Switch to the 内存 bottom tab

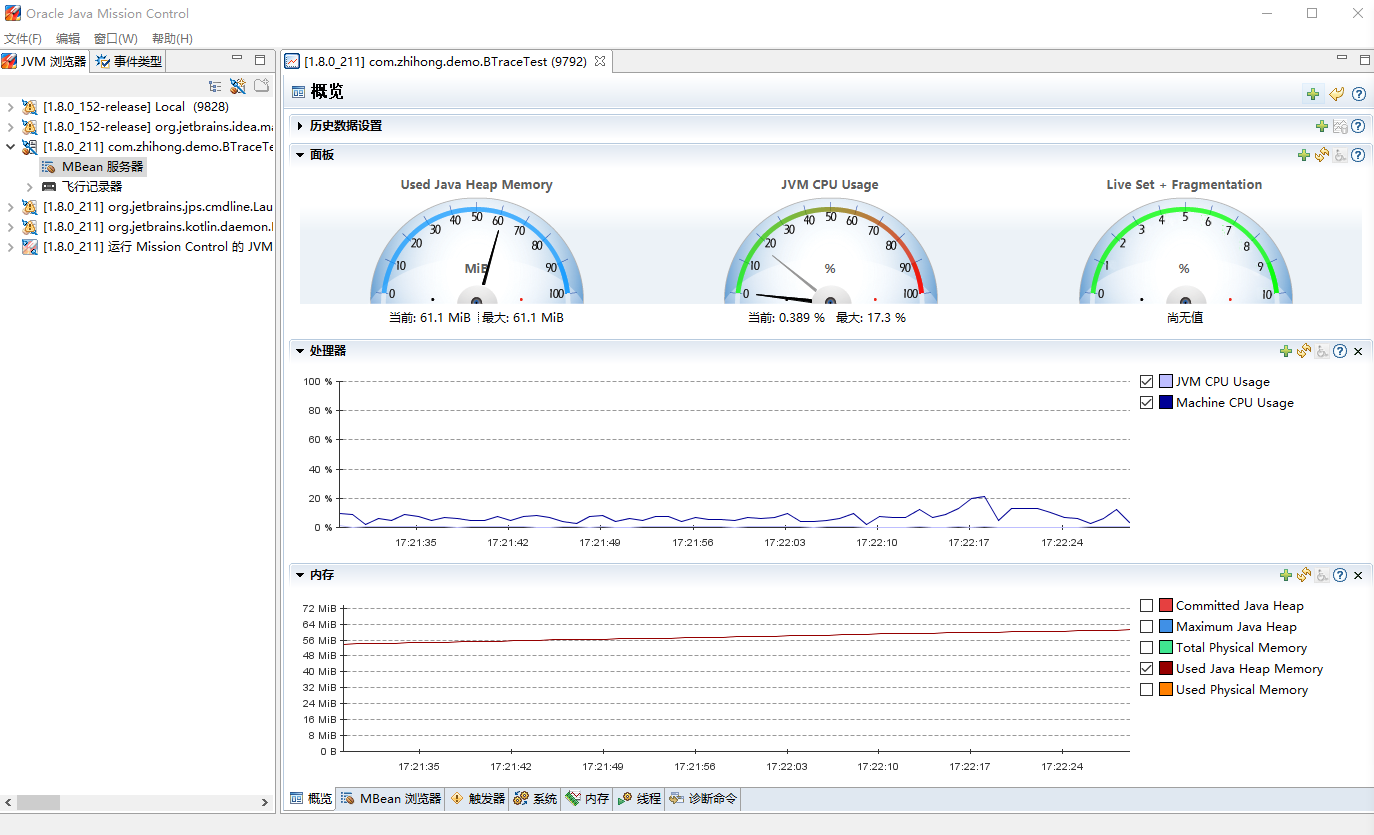(x=587, y=798)
